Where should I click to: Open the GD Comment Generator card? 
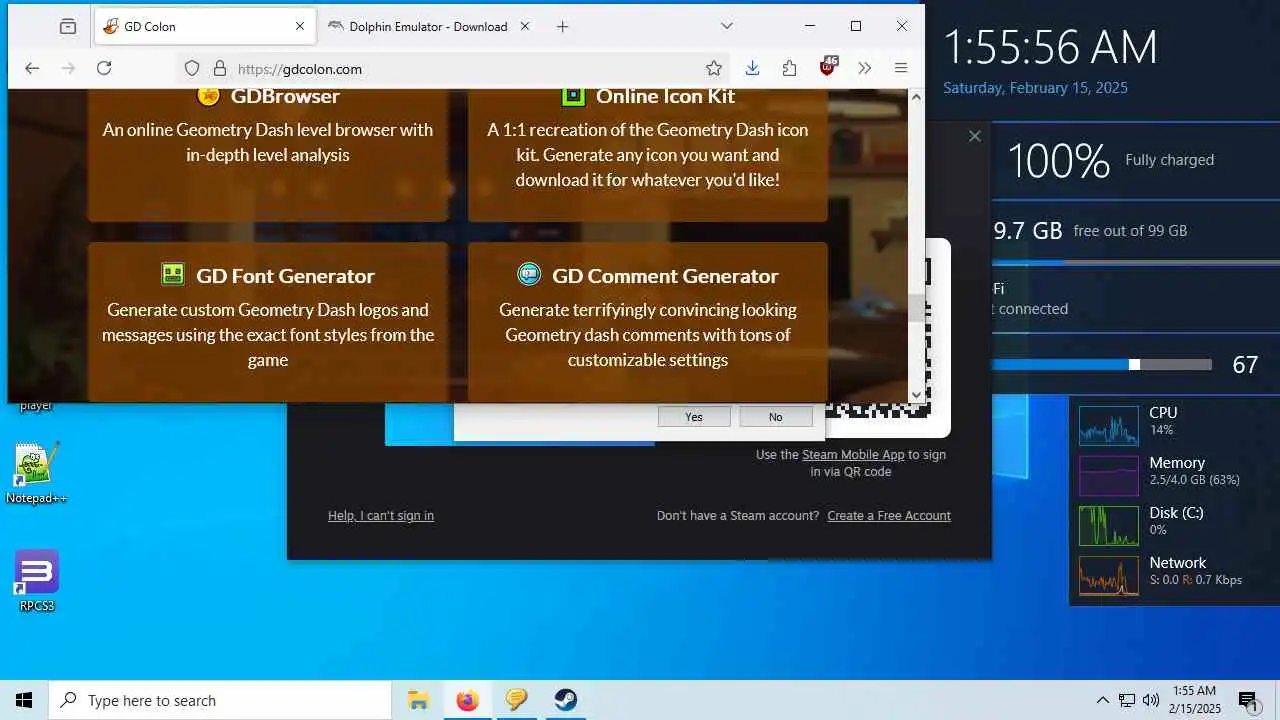pyautogui.click(x=648, y=322)
